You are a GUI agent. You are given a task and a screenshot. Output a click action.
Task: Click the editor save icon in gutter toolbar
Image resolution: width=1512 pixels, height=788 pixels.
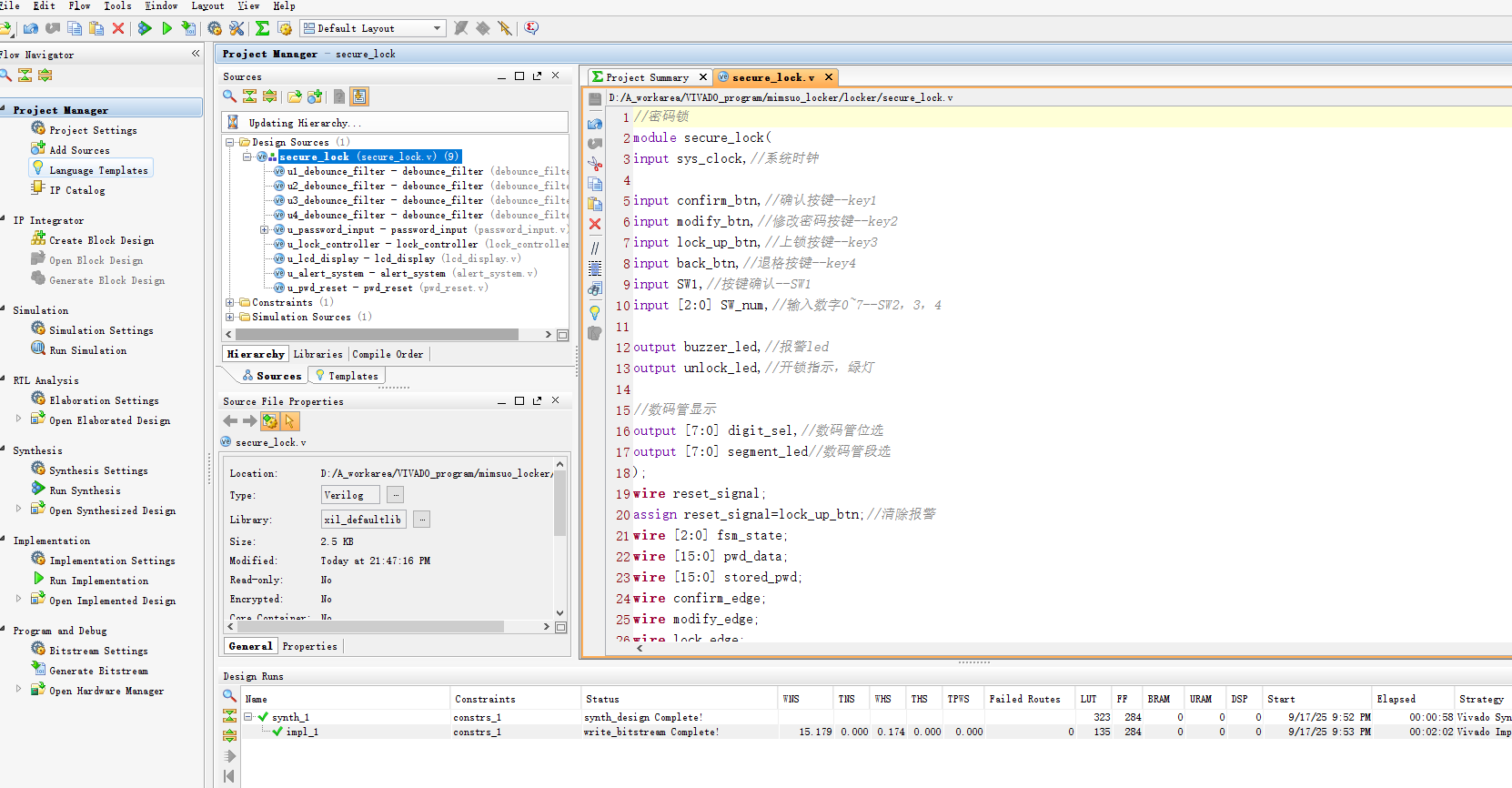(x=595, y=99)
